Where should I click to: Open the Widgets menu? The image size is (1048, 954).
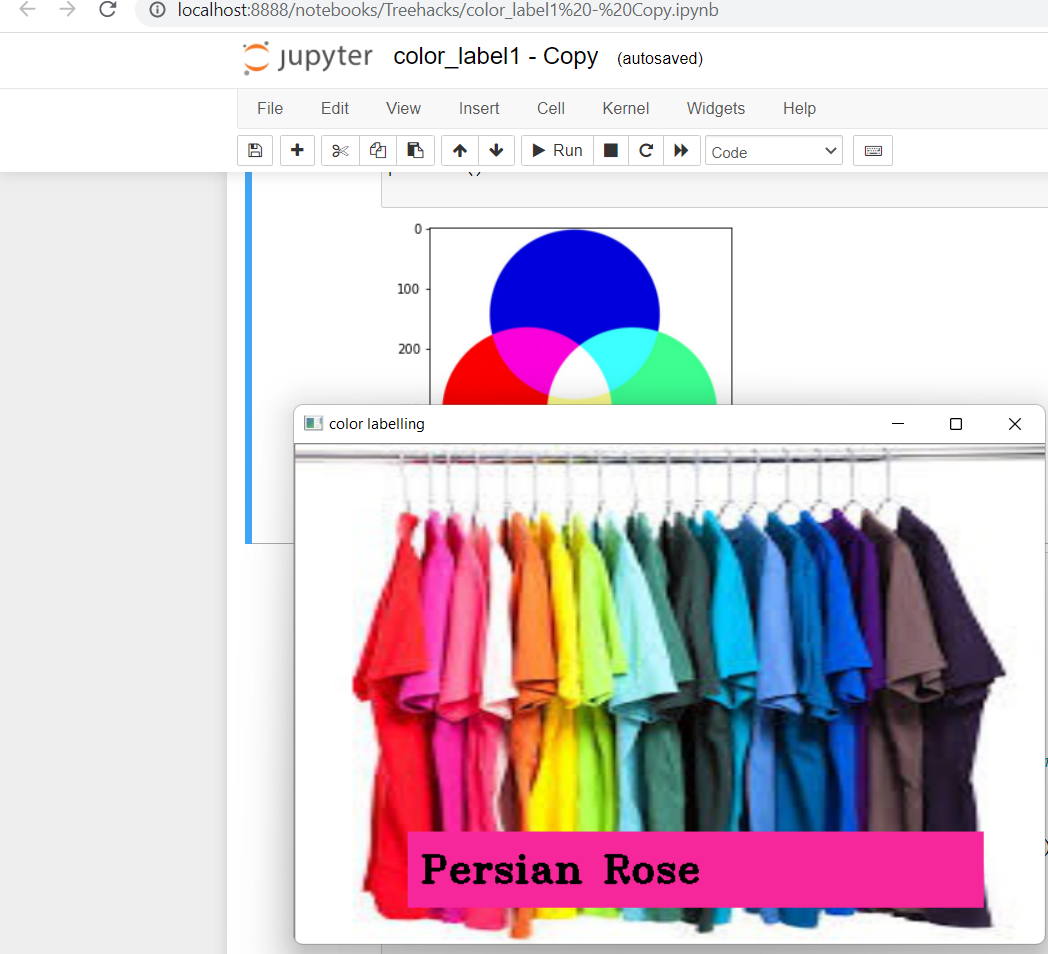pos(716,108)
